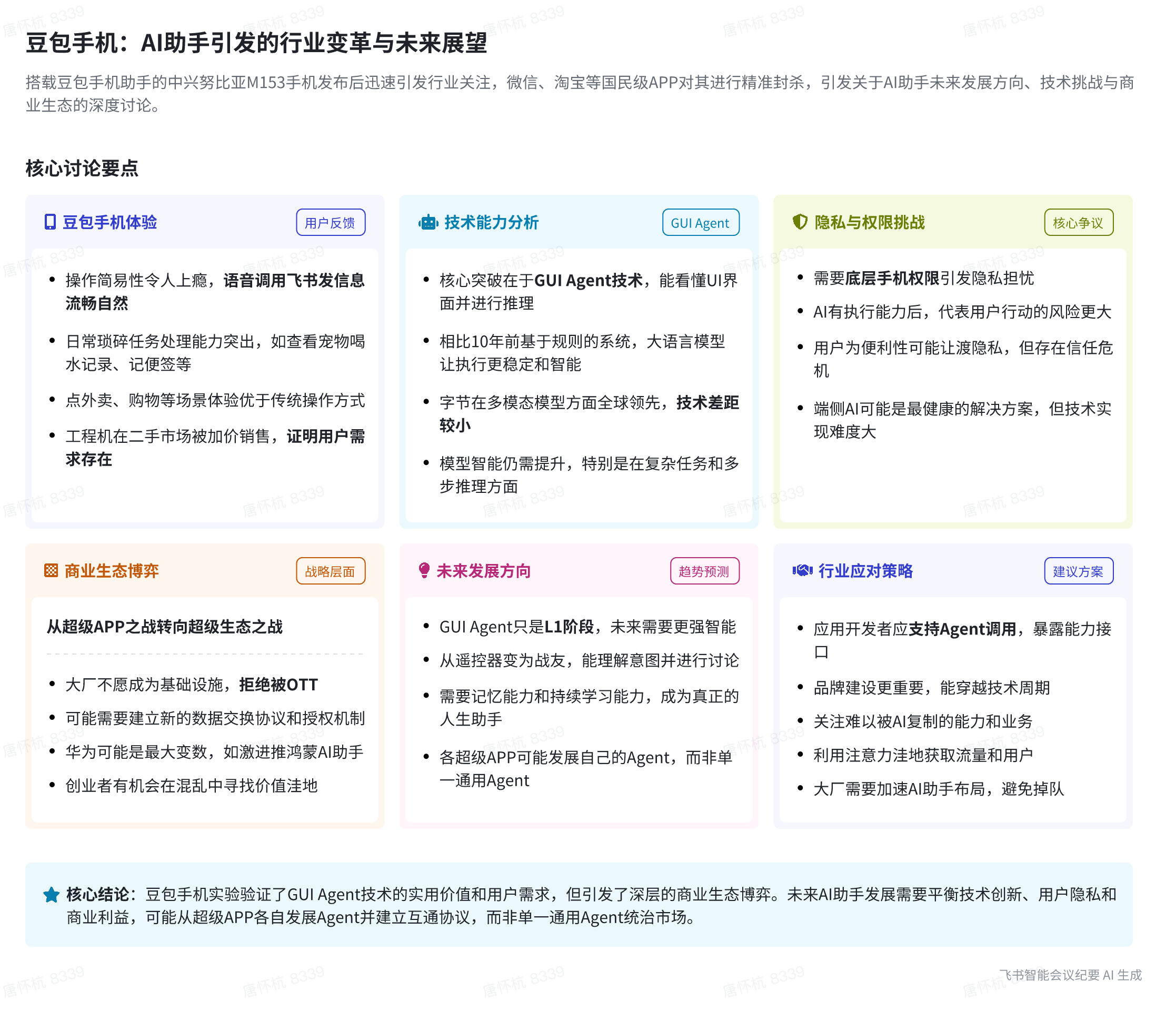Click the star icon beside 核心结论

51,895
